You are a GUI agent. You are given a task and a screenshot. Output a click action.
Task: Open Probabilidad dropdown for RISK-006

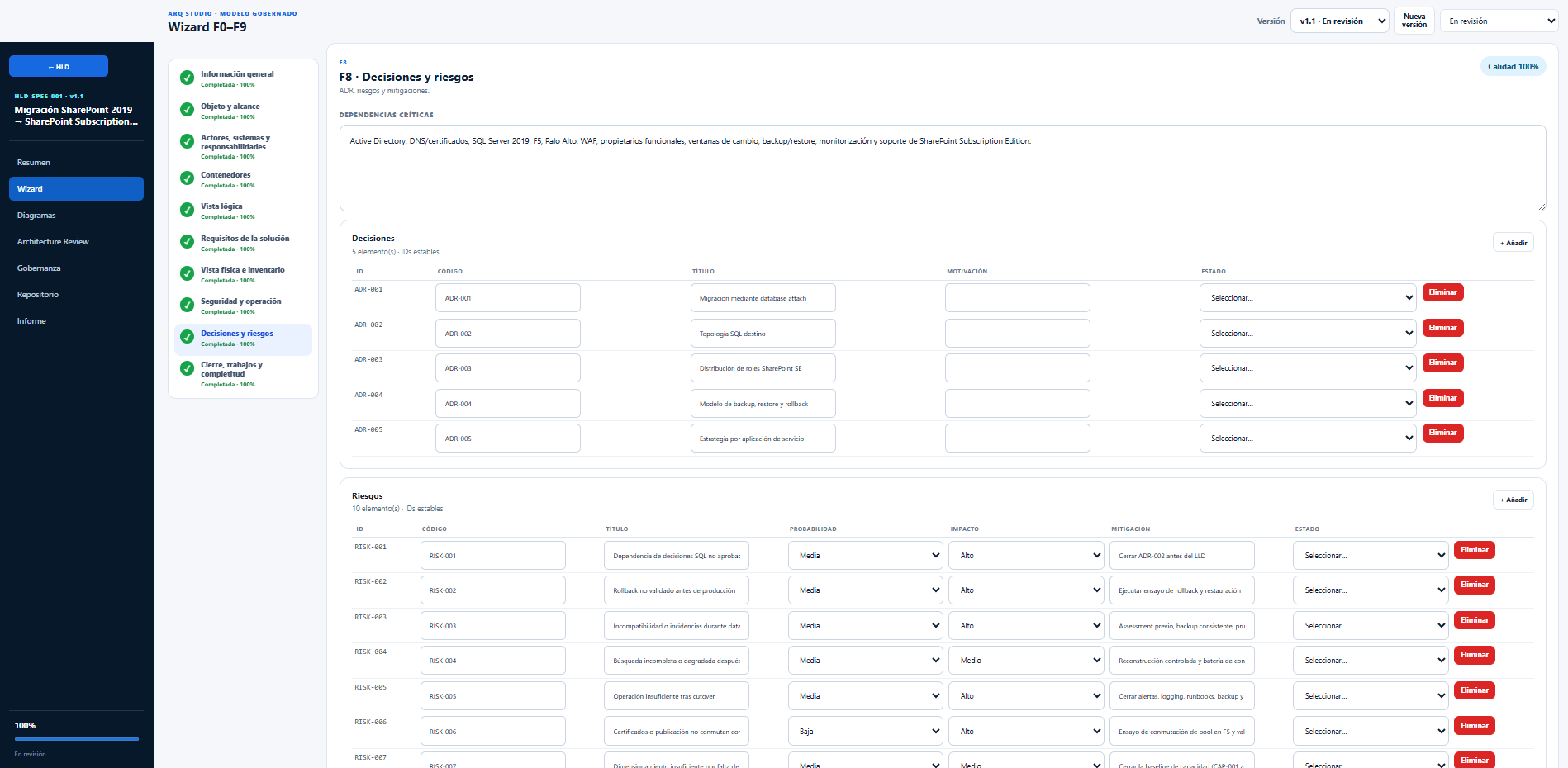(x=865, y=732)
